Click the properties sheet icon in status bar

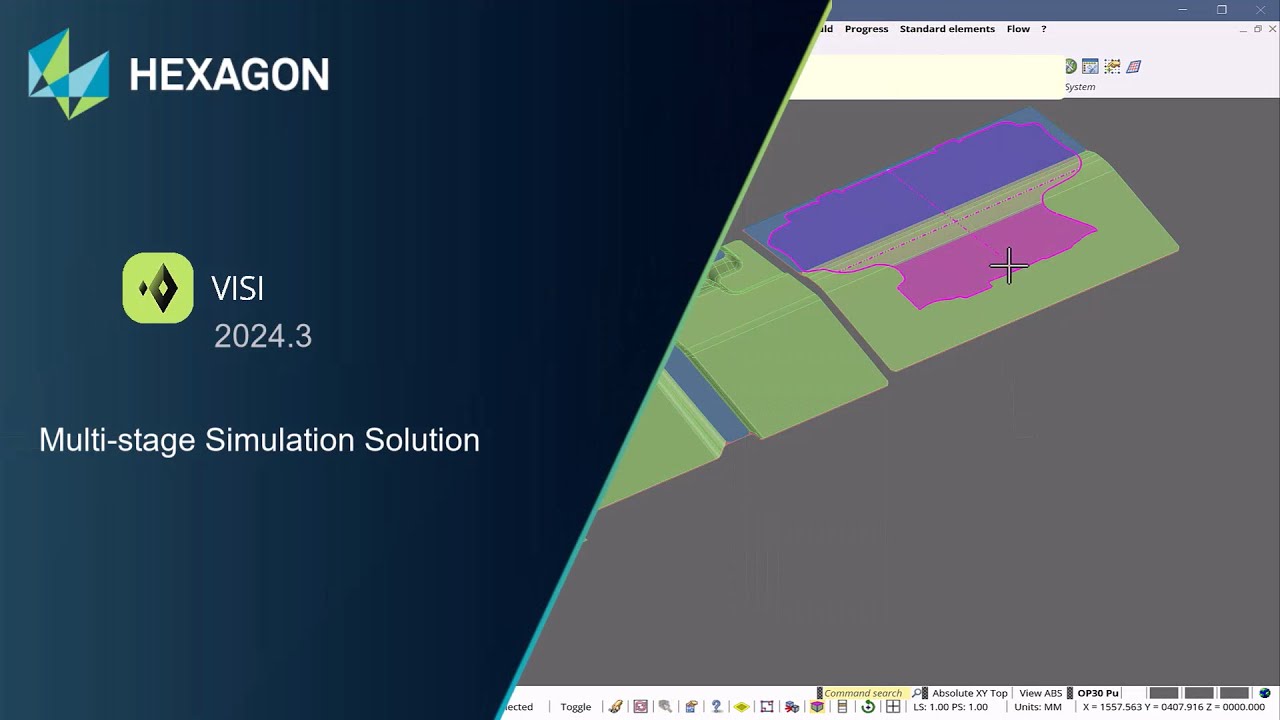pyautogui.click(x=691, y=706)
